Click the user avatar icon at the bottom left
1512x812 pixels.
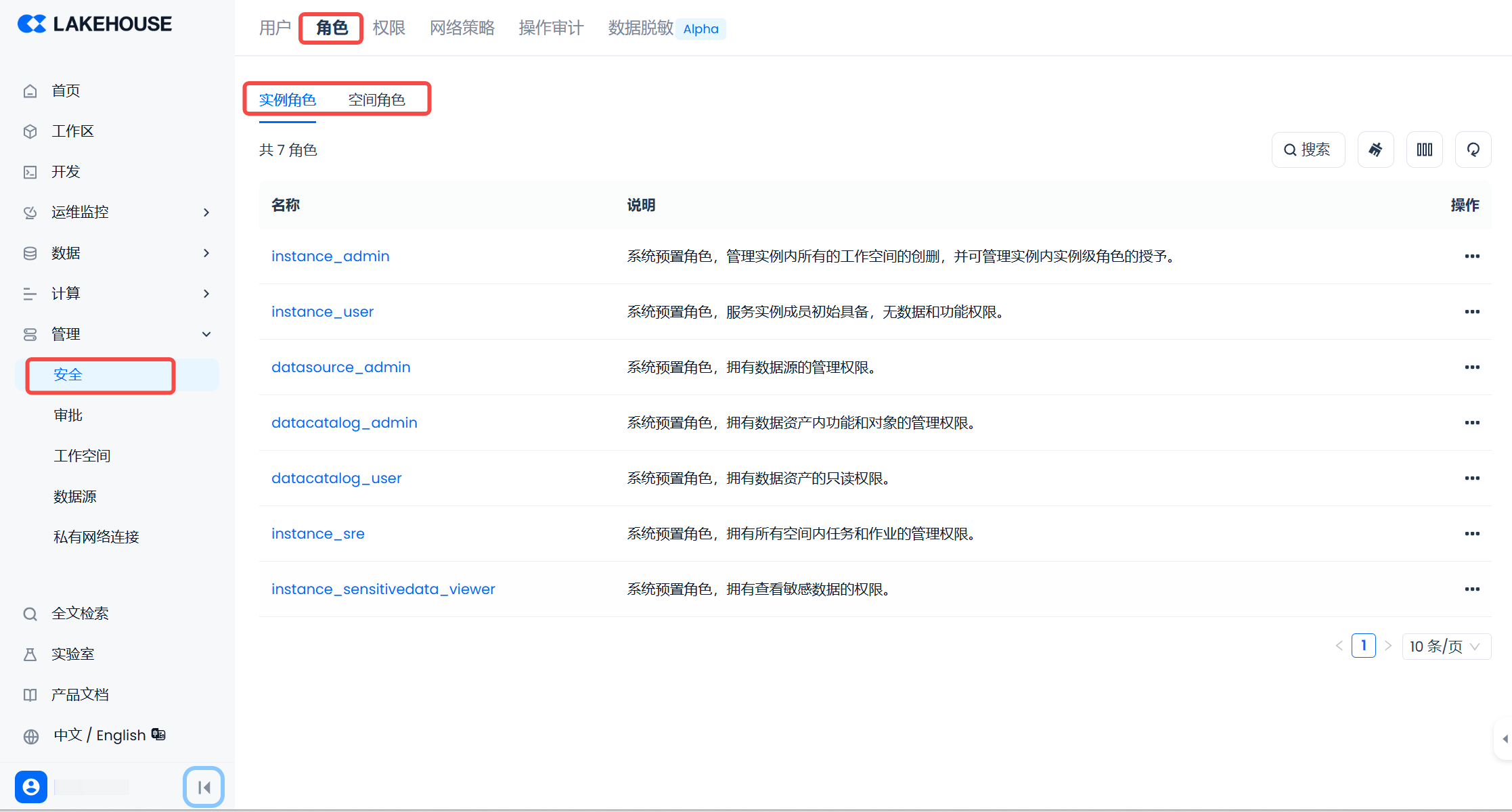[x=31, y=787]
